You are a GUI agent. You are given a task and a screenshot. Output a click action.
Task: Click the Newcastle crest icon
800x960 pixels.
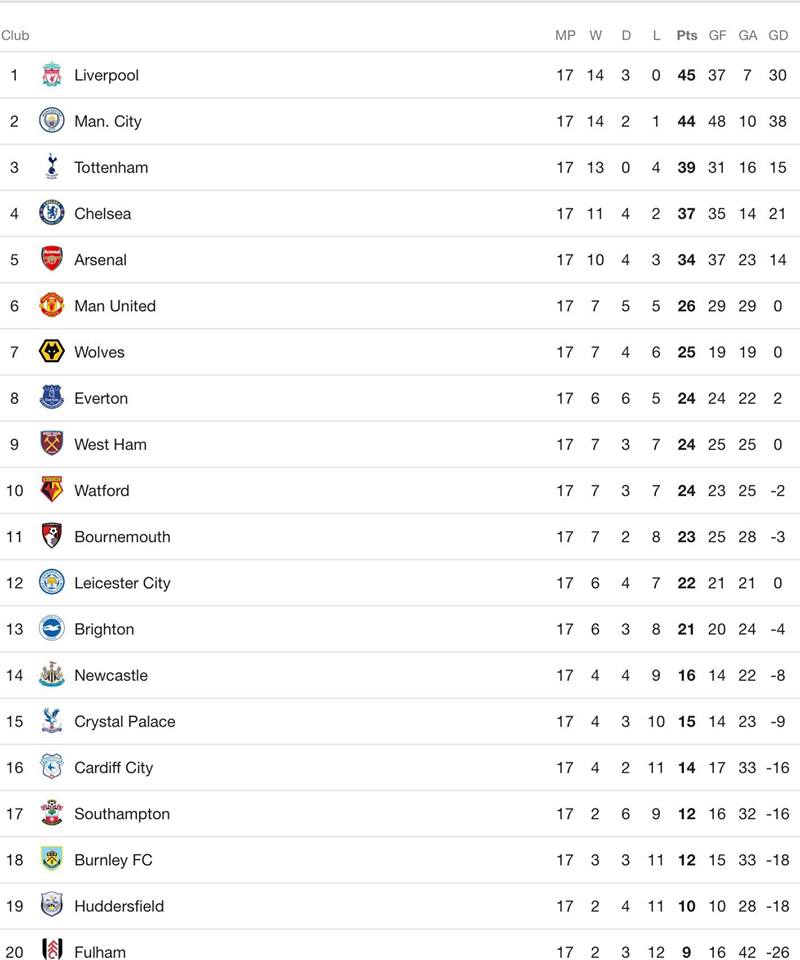click(x=51, y=675)
